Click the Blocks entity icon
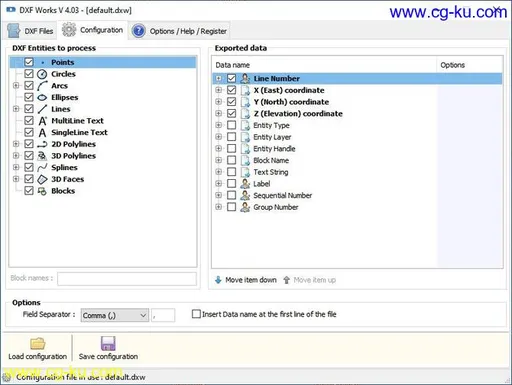512x385 pixels. pos(42,191)
